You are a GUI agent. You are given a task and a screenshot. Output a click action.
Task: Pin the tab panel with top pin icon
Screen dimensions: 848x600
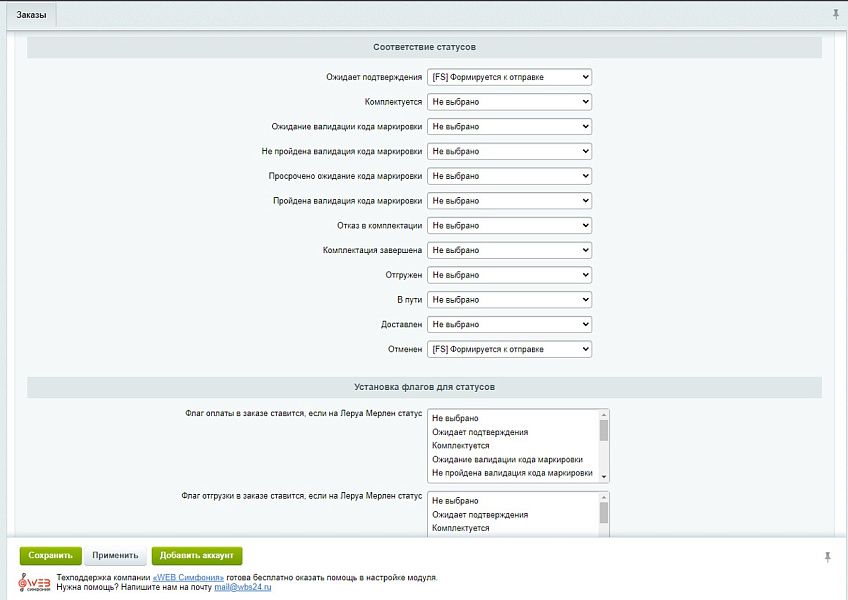[x=835, y=14]
